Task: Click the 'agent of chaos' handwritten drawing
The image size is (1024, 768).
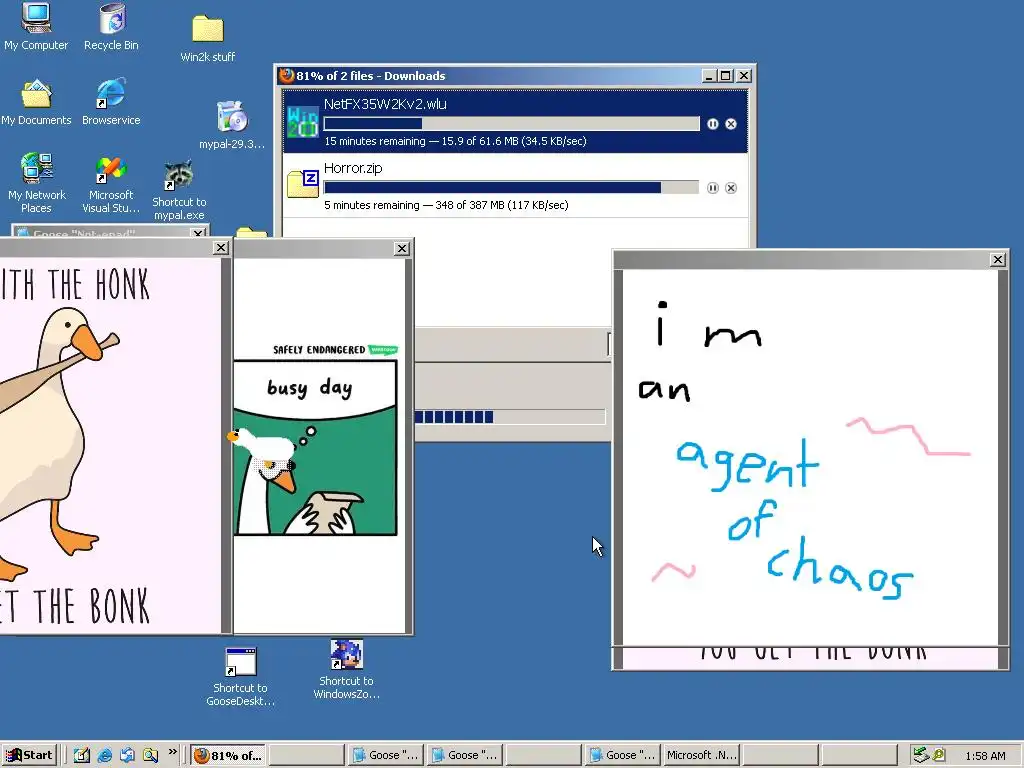Action: [810, 457]
